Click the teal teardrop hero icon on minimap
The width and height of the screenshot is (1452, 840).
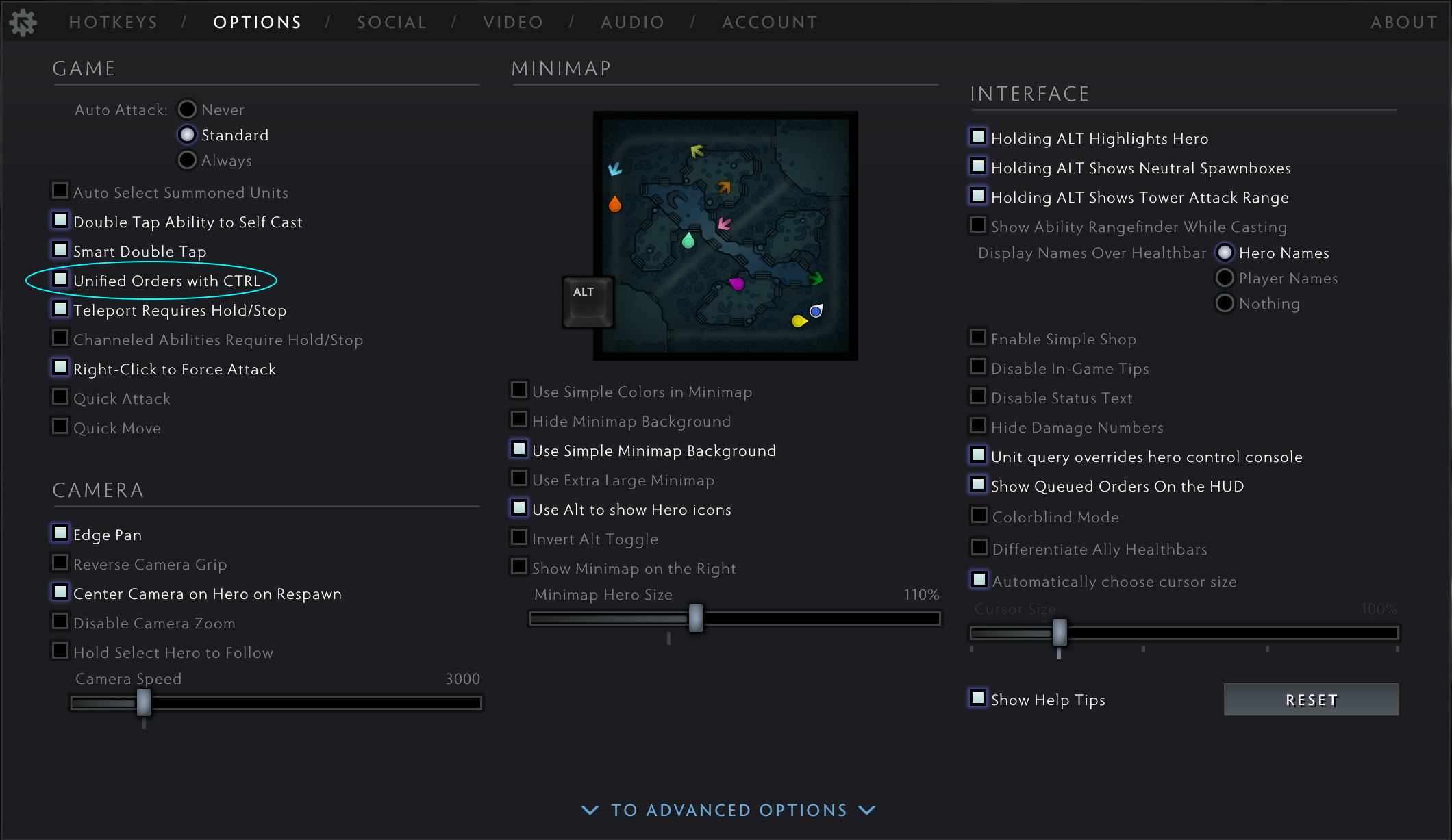[688, 240]
